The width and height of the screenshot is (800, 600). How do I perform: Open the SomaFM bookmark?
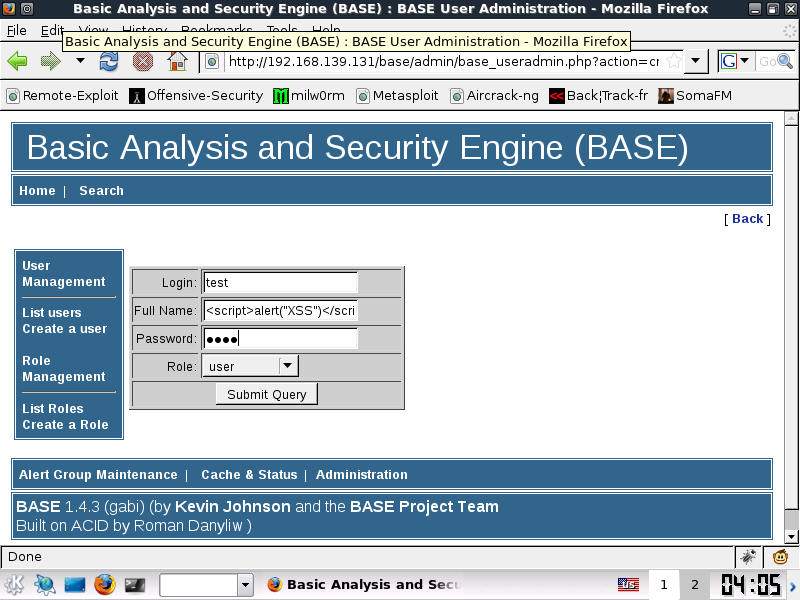tap(695, 95)
